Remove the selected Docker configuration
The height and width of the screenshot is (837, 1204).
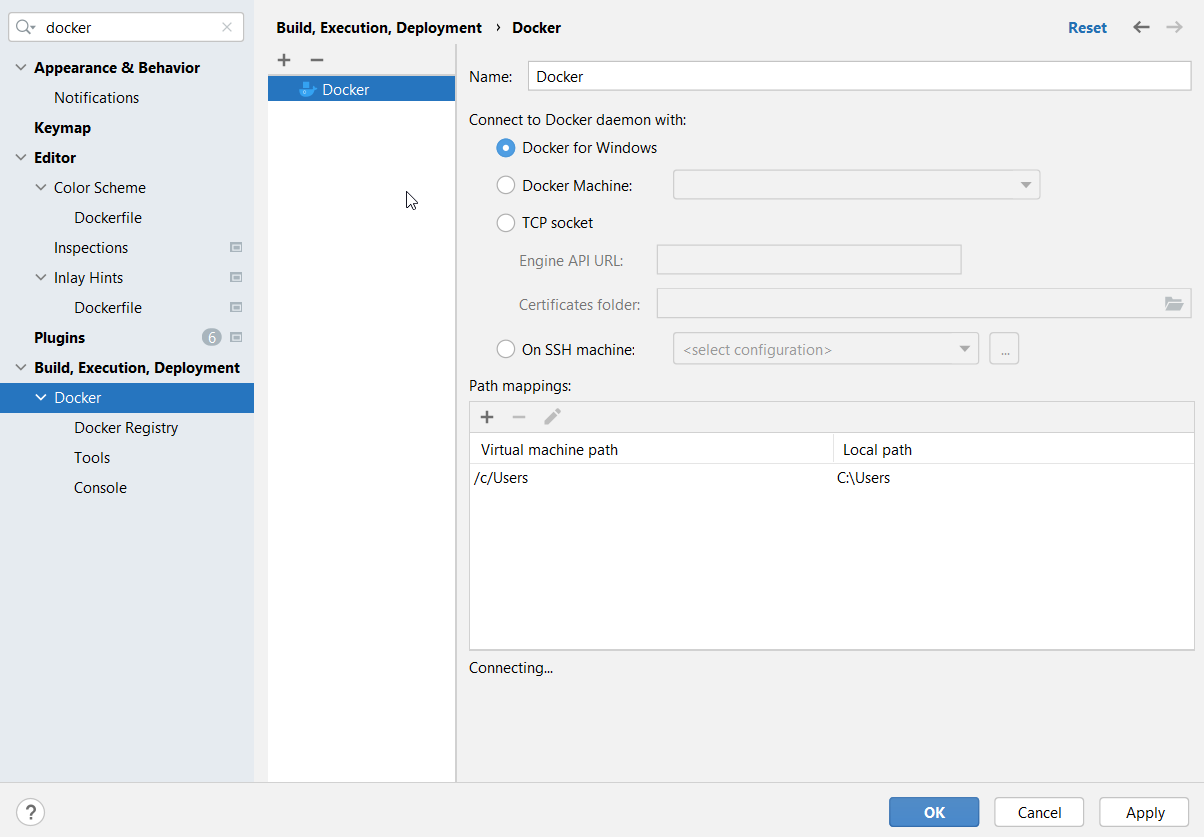[x=317, y=60]
